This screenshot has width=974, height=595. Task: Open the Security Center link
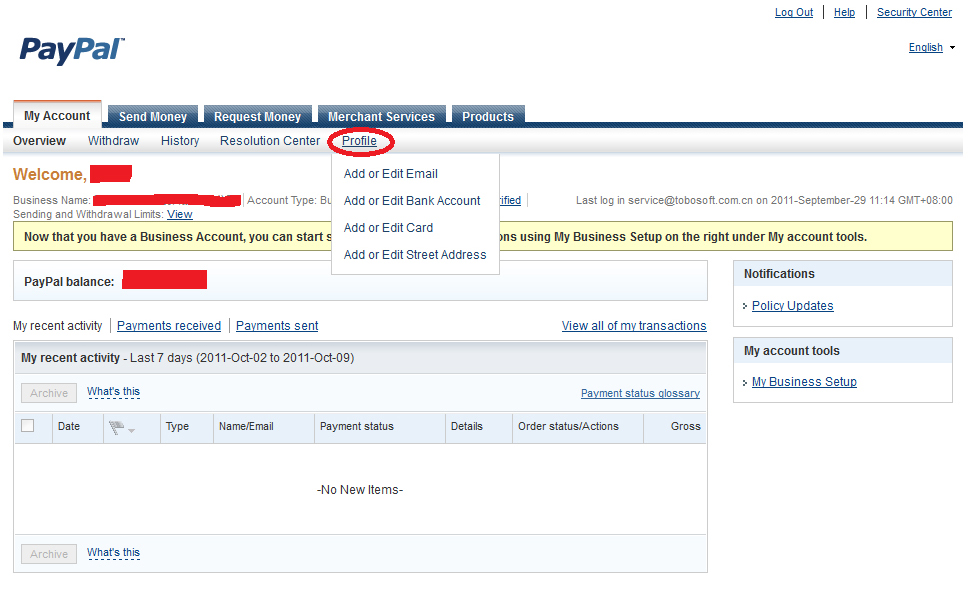[914, 12]
